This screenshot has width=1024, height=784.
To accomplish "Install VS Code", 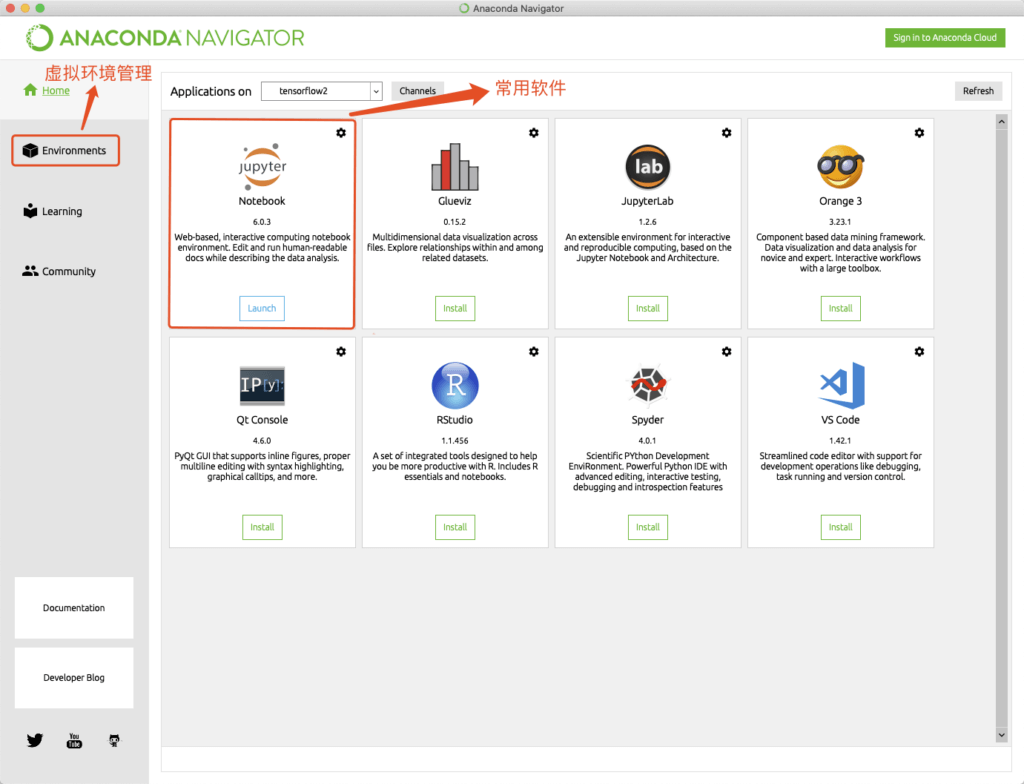I will 840,527.
